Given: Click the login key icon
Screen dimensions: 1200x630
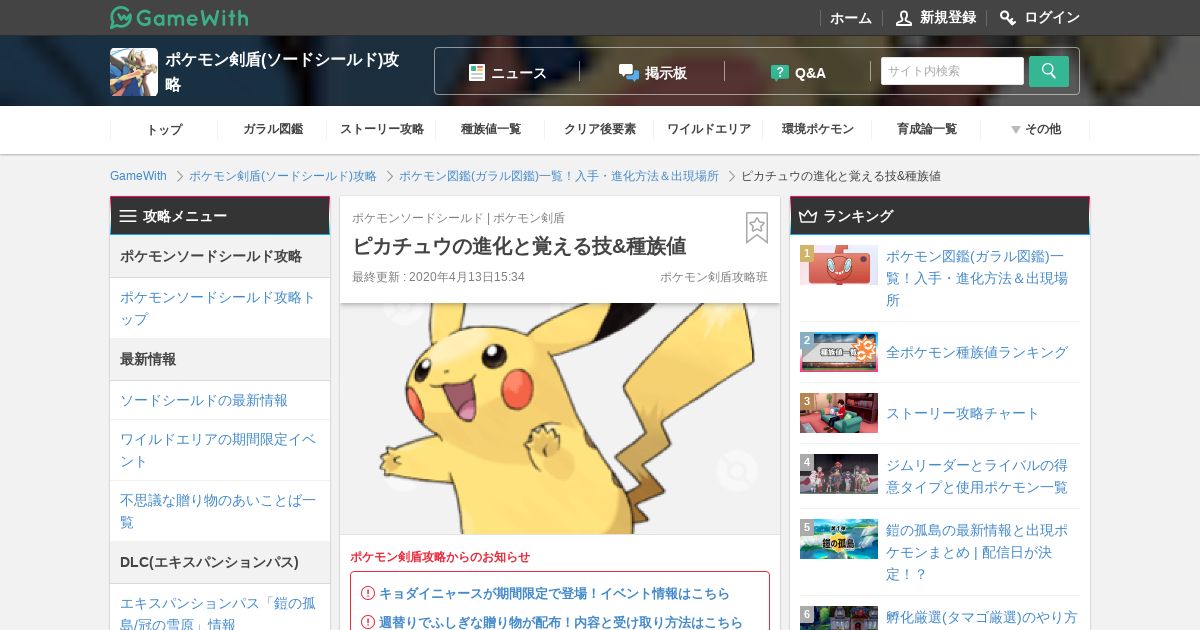Looking at the screenshot, I should [x=1008, y=18].
